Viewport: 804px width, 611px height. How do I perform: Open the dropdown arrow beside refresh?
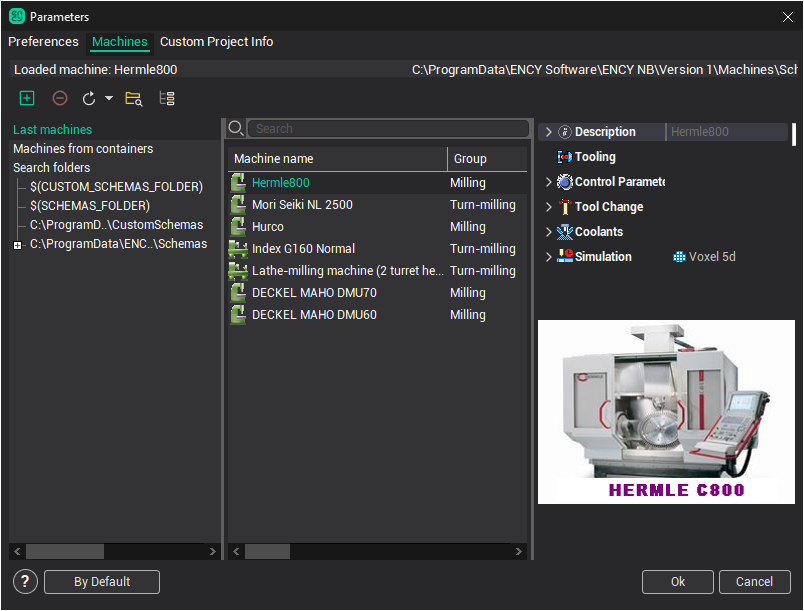109,98
